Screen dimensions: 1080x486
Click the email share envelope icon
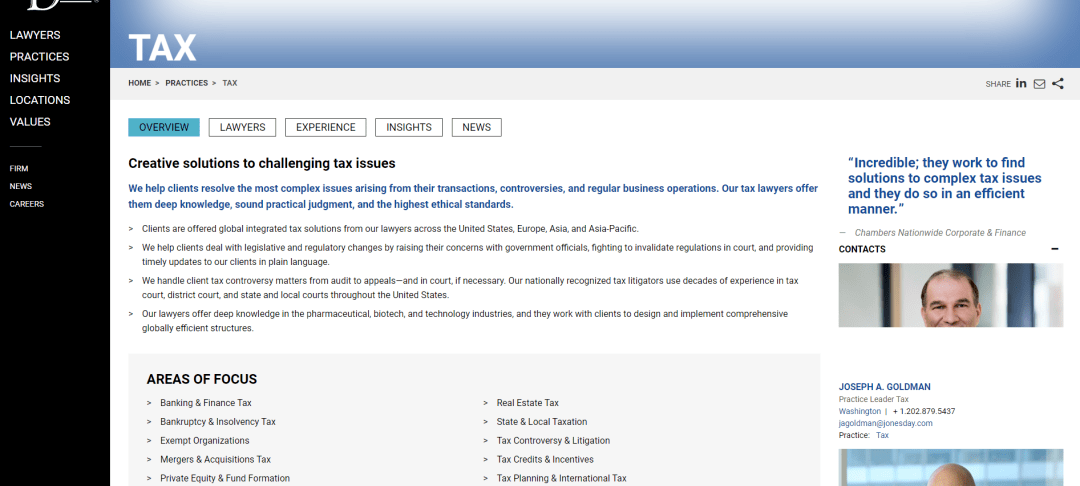[1039, 84]
